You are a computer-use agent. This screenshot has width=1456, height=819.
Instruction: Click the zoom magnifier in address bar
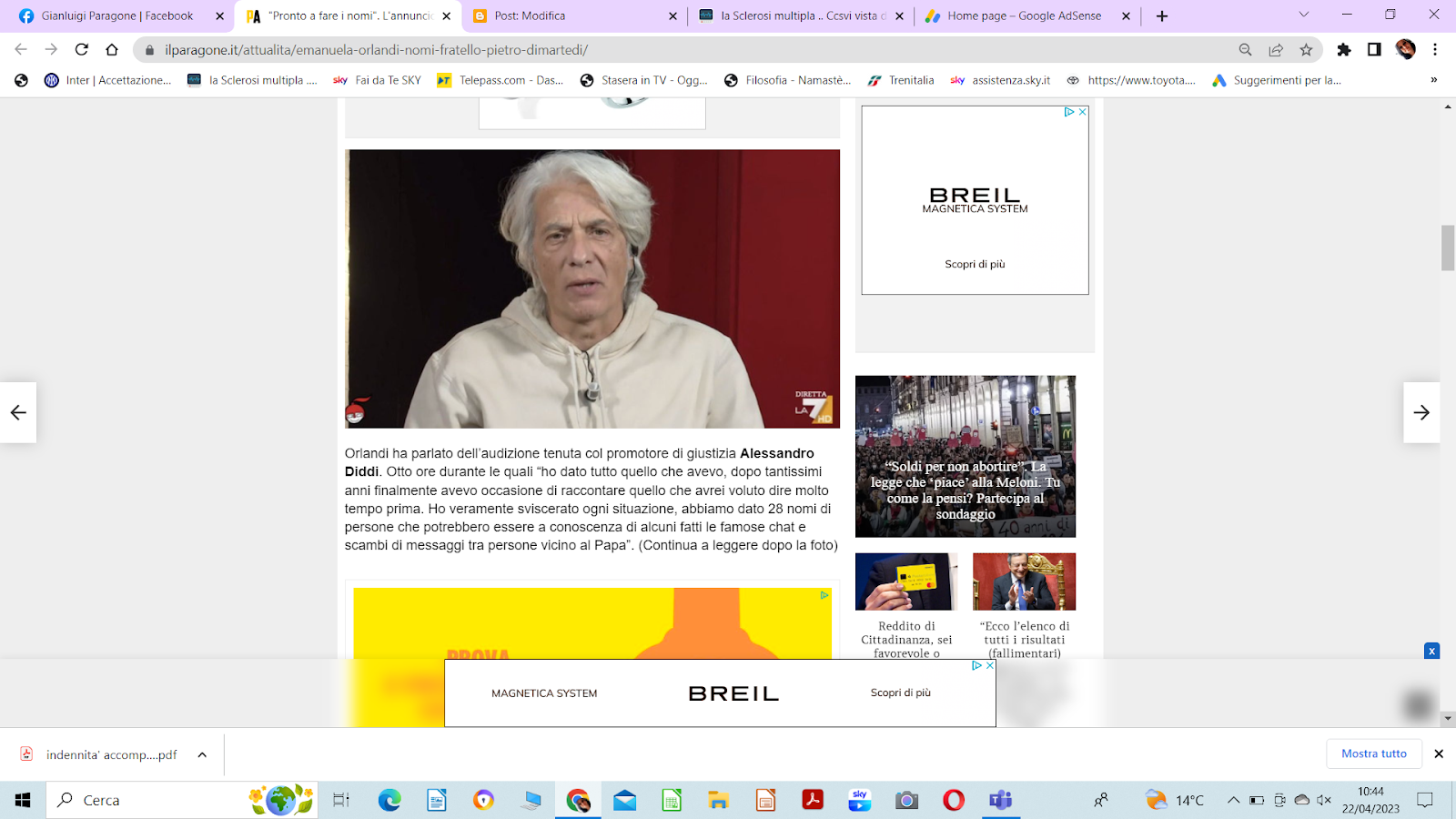click(1245, 50)
